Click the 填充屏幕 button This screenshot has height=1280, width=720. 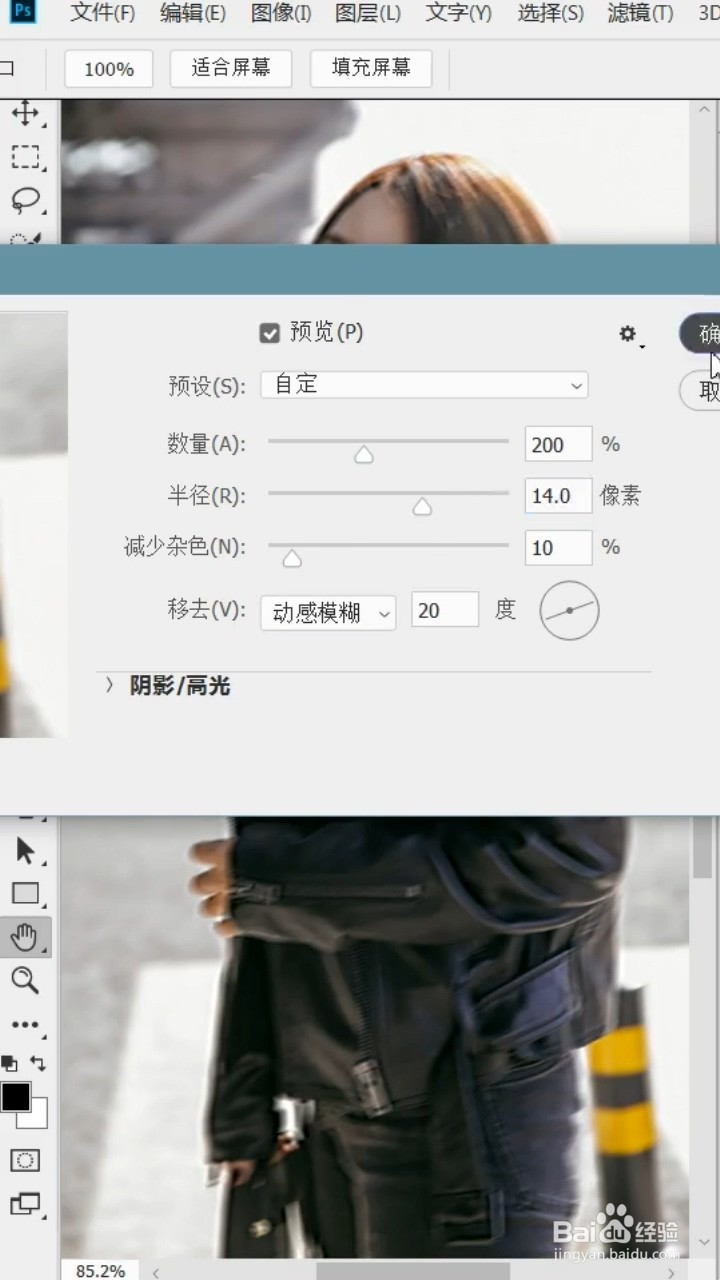click(x=371, y=68)
